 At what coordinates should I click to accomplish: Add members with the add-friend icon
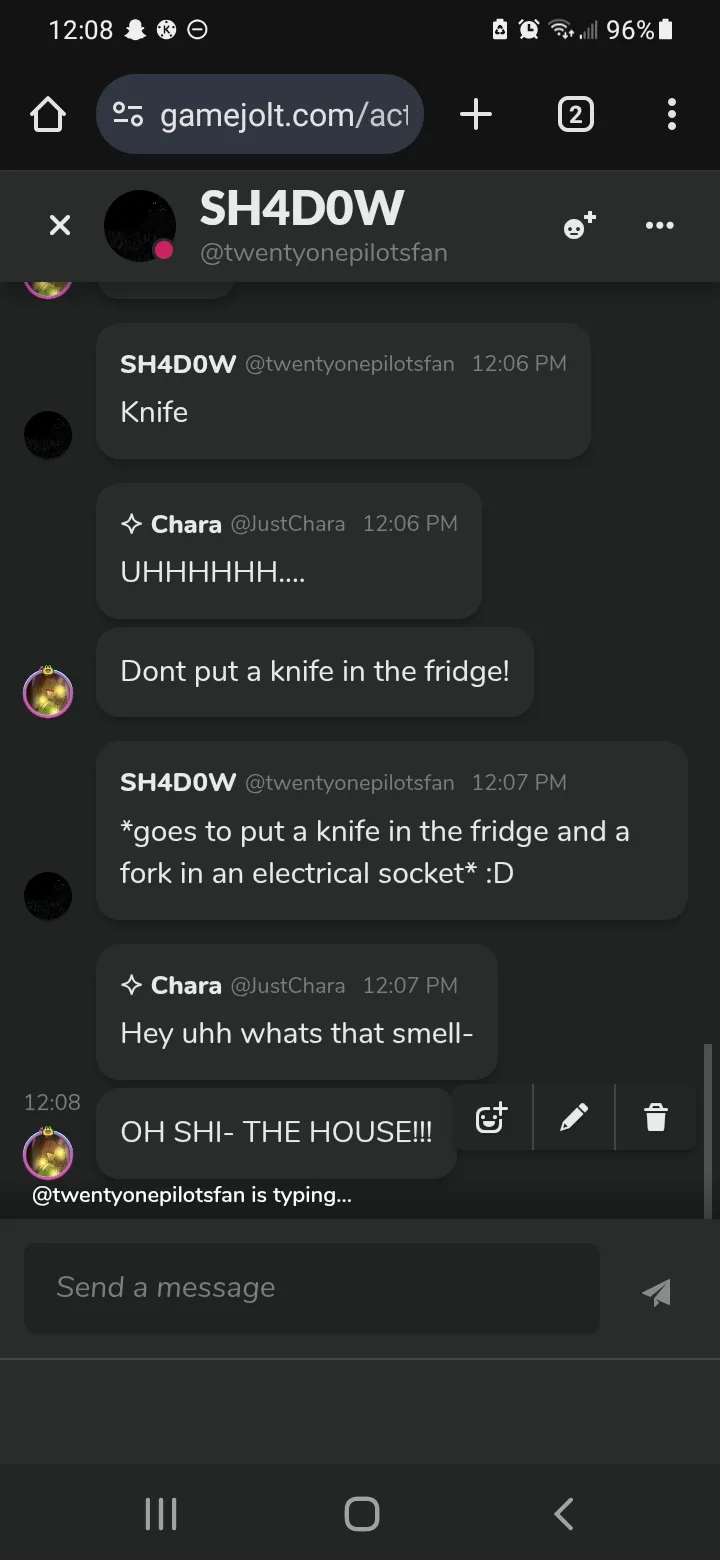point(579,225)
